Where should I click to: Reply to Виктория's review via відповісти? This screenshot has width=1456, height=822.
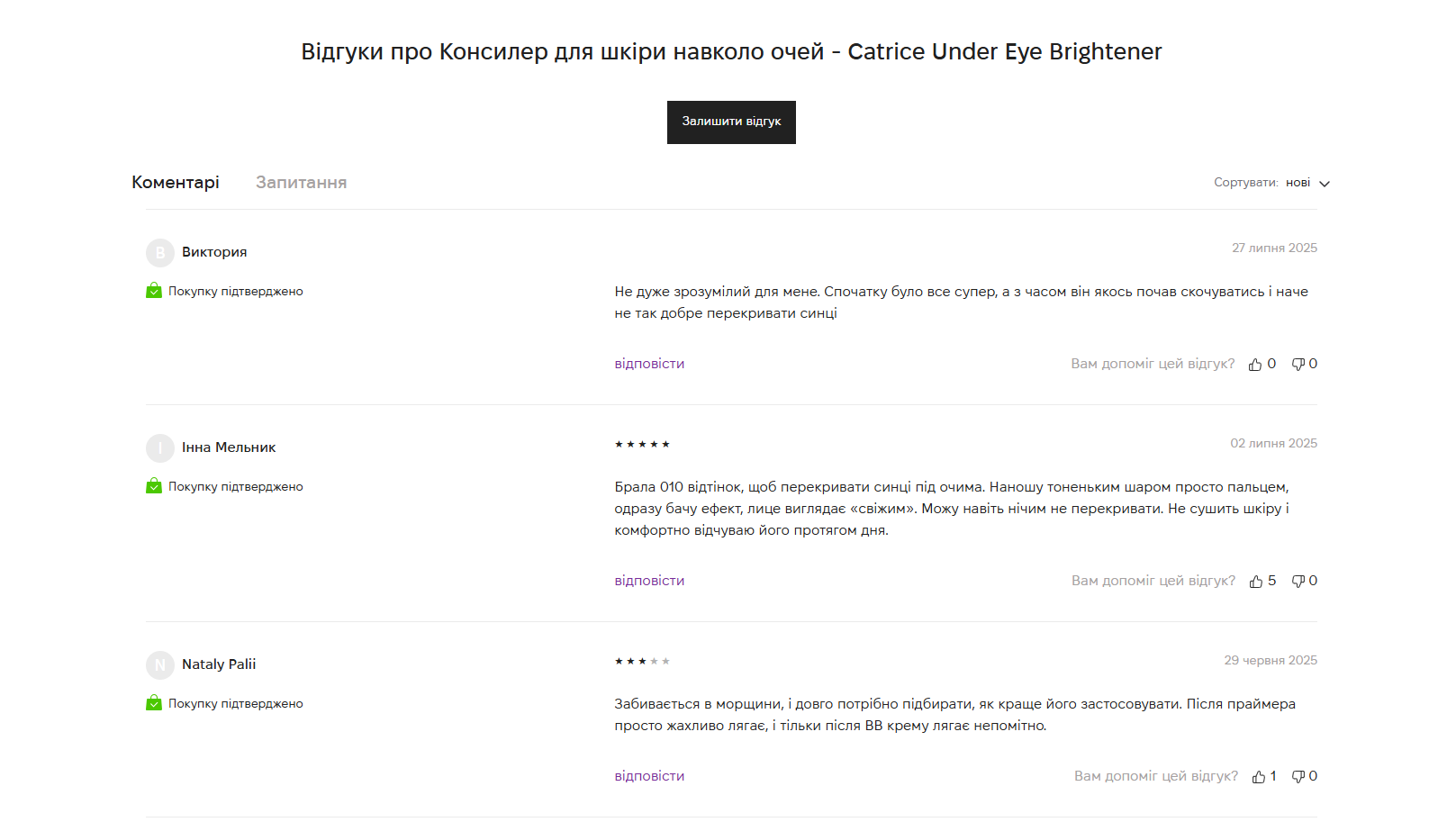[x=649, y=364]
